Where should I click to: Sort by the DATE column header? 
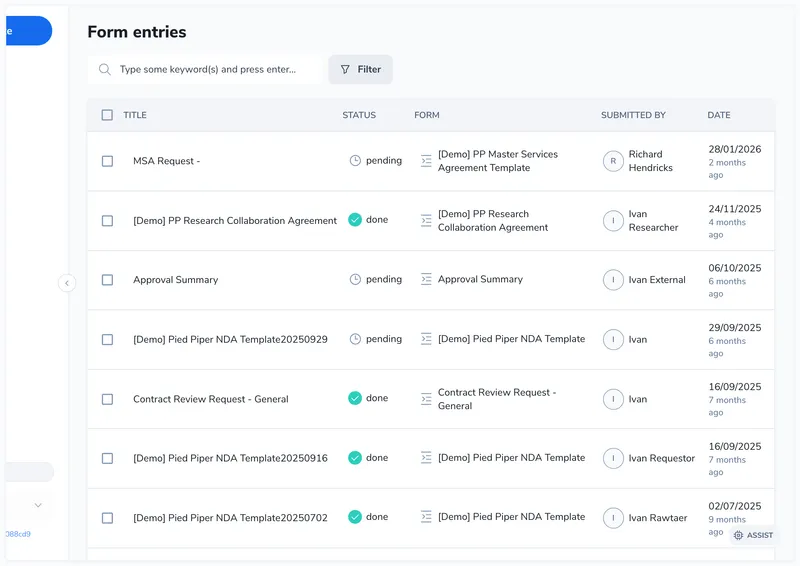(x=719, y=115)
